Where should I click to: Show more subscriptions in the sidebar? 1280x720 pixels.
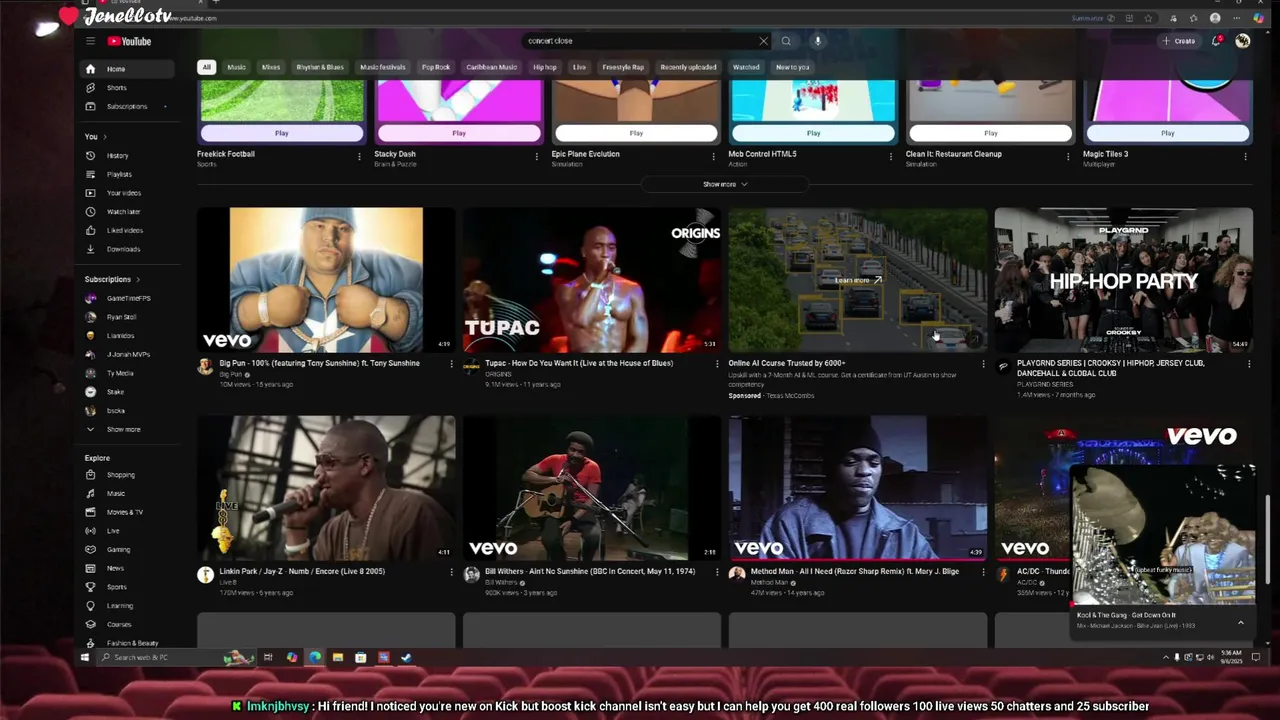(x=124, y=429)
